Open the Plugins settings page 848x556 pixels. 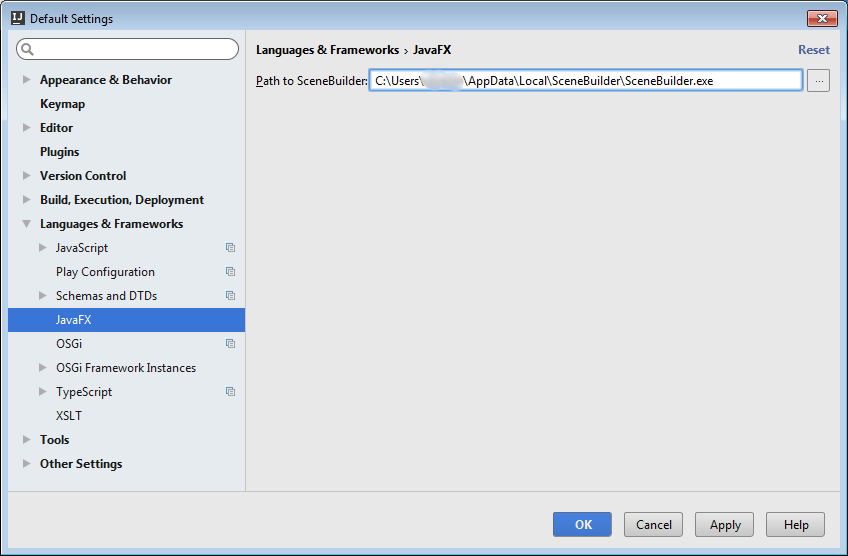(59, 152)
